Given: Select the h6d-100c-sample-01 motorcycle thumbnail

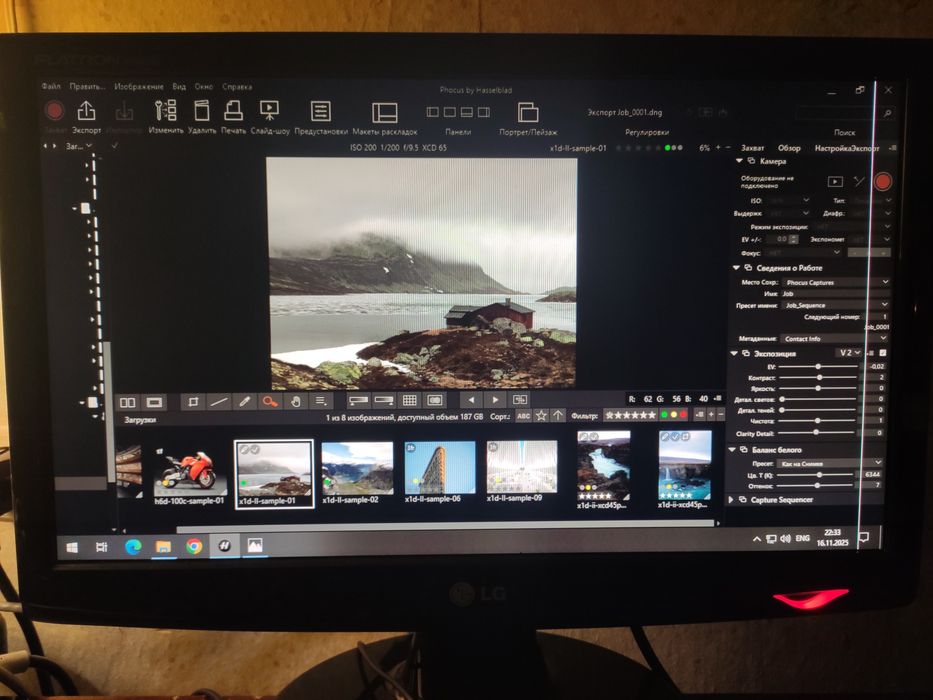Looking at the screenshot, I should coord(190,475).
